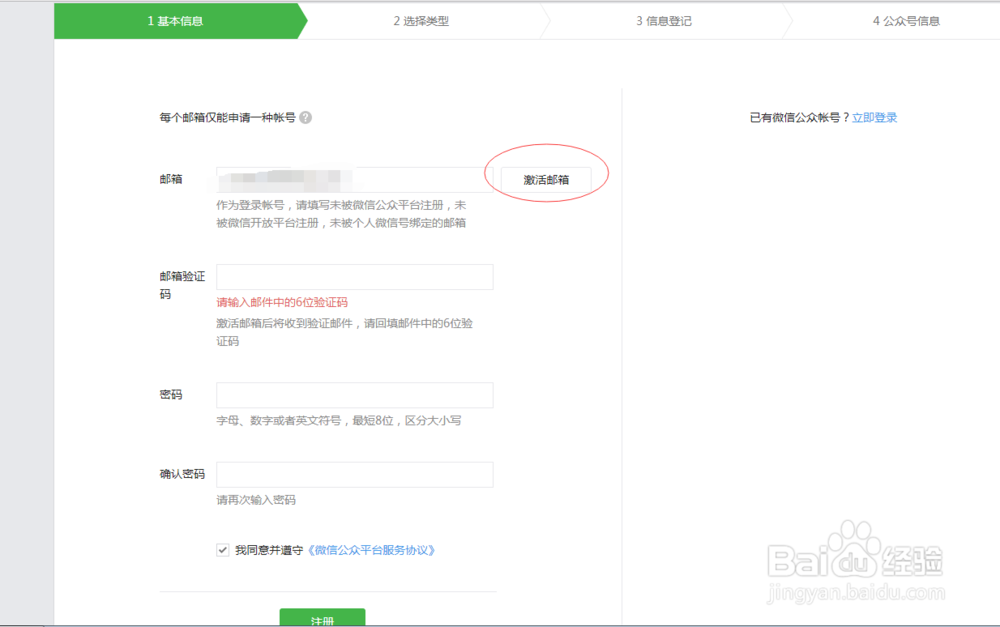Focus the 密码 password input field
1000x627 pixels.
[x=355, y=395]
